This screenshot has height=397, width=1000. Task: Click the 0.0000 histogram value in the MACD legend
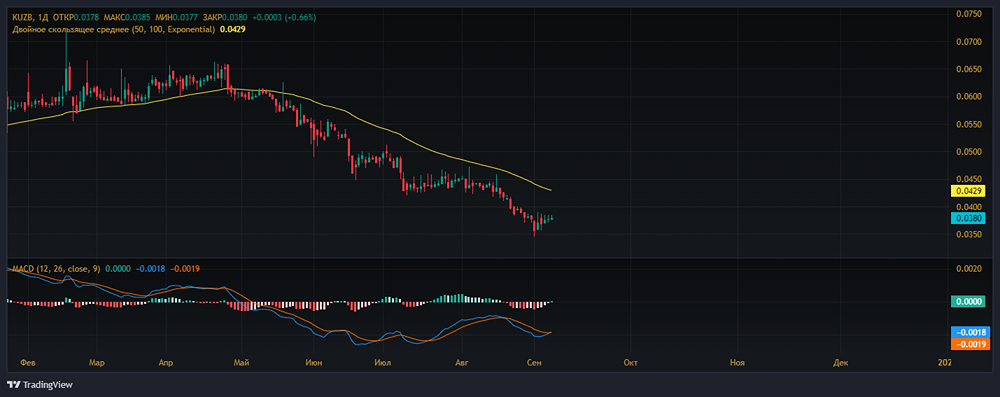tap(117, 268)
